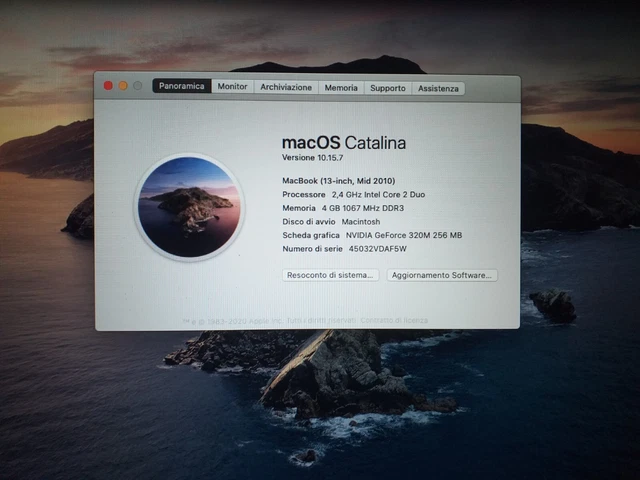Select the Archiviazione tab

(x=286, y=87)
